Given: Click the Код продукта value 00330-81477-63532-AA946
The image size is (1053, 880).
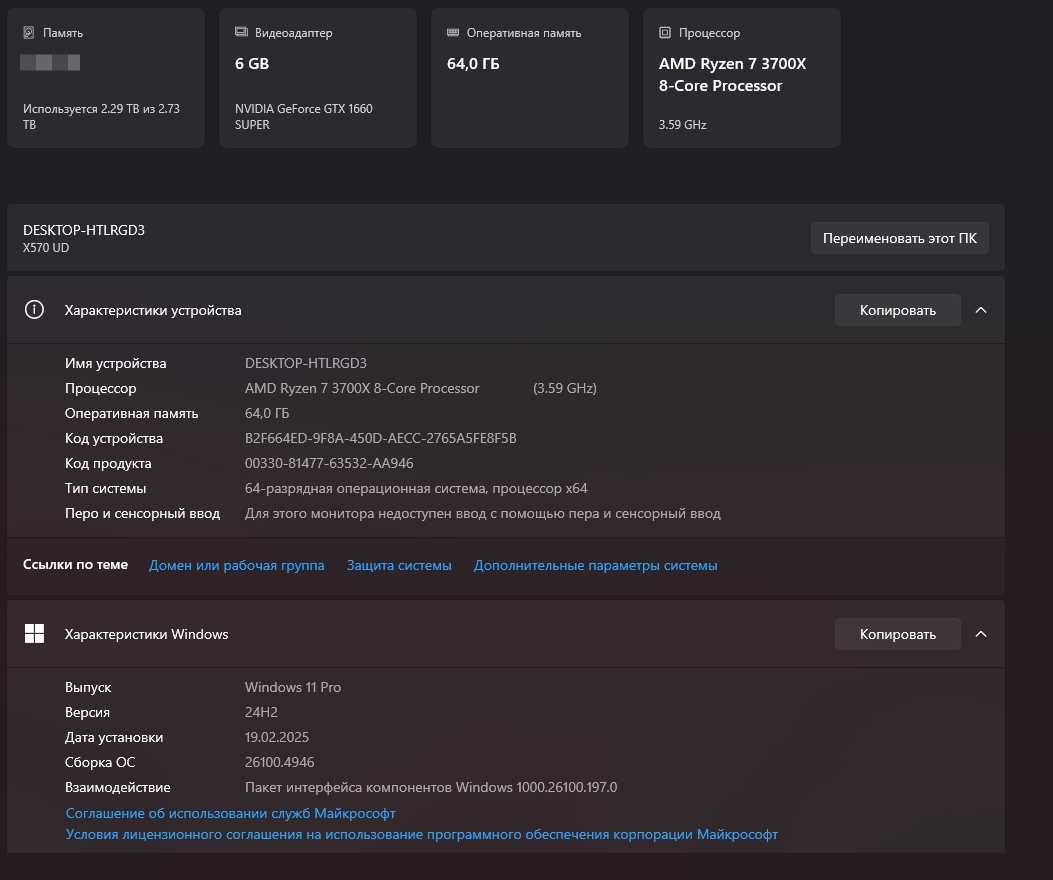Looking at the screenshot, I should click(329, 463).
